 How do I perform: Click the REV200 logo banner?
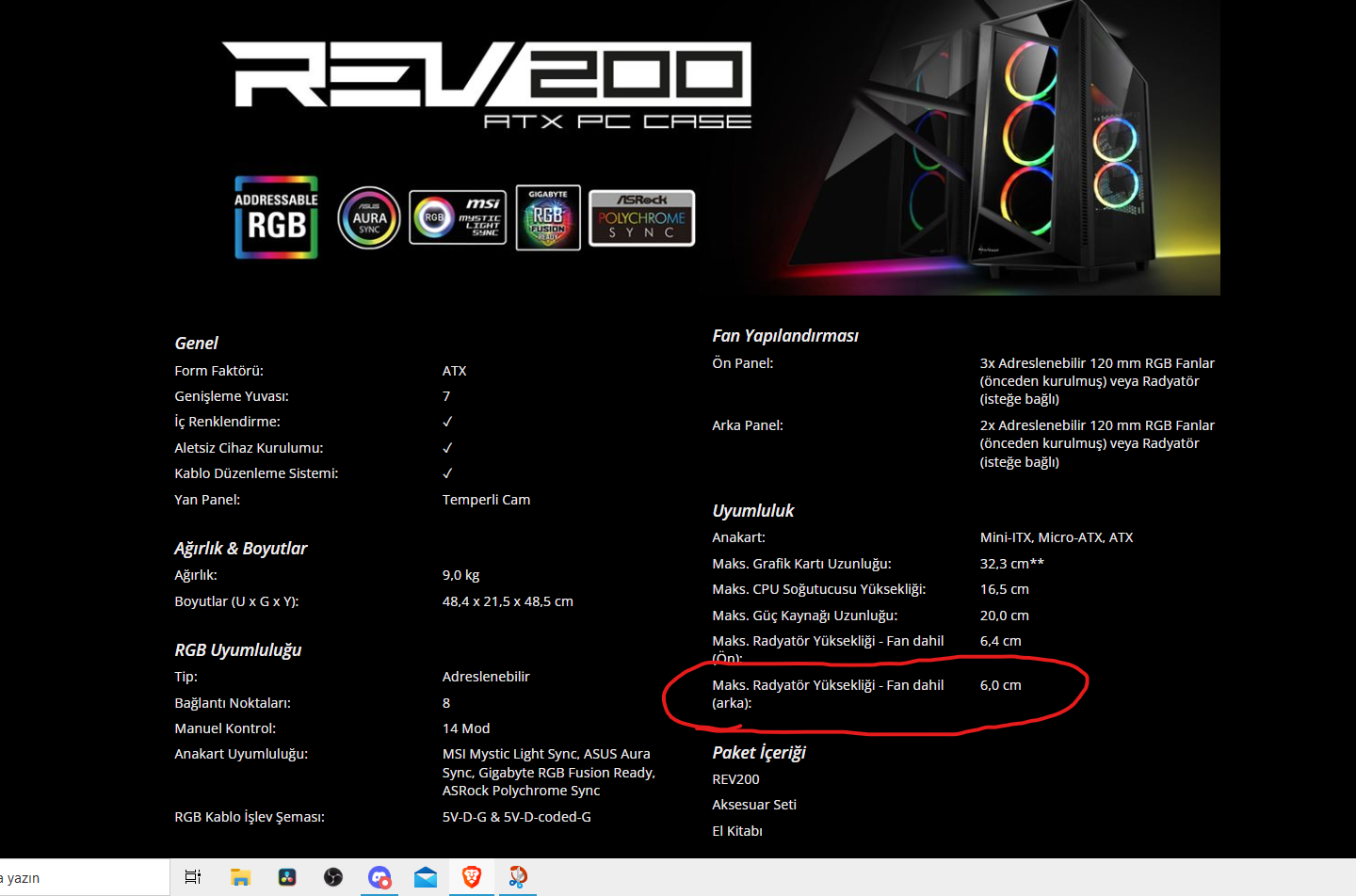pos(487,85)
